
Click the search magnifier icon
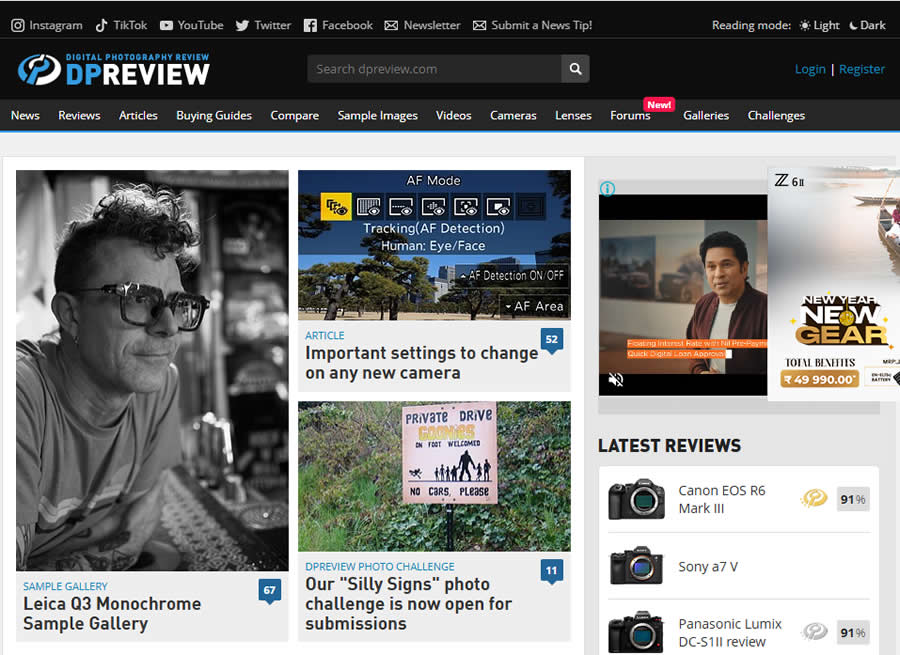pyautogui.click(x=575, y=69)
